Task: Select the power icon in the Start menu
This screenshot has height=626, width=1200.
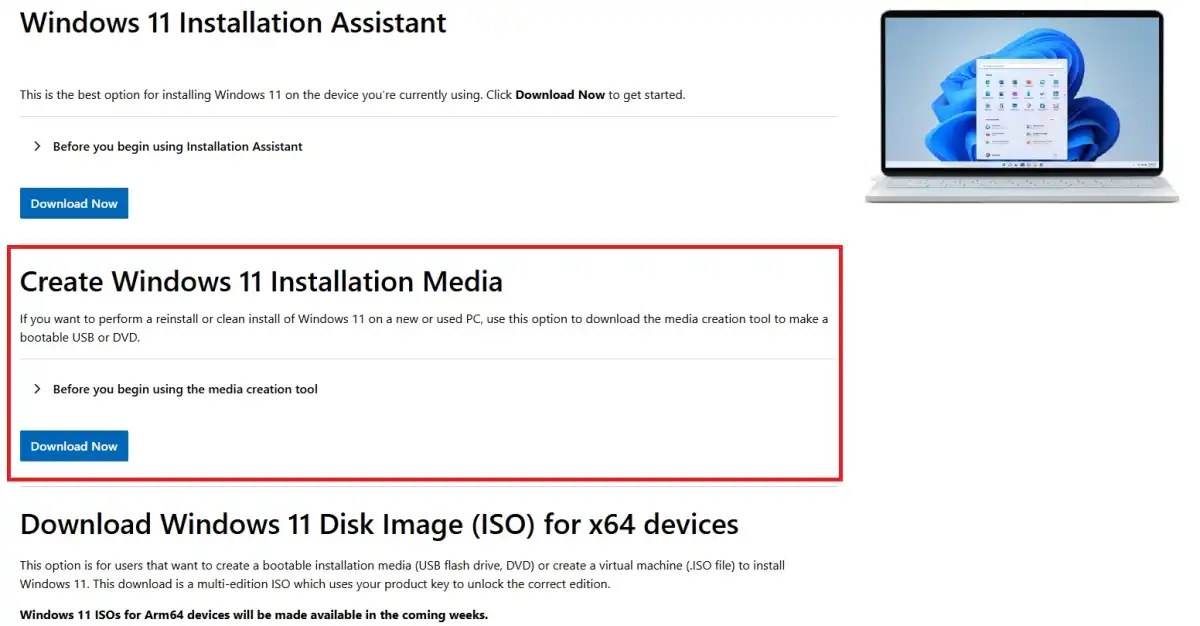Action: click(1056, 154)
